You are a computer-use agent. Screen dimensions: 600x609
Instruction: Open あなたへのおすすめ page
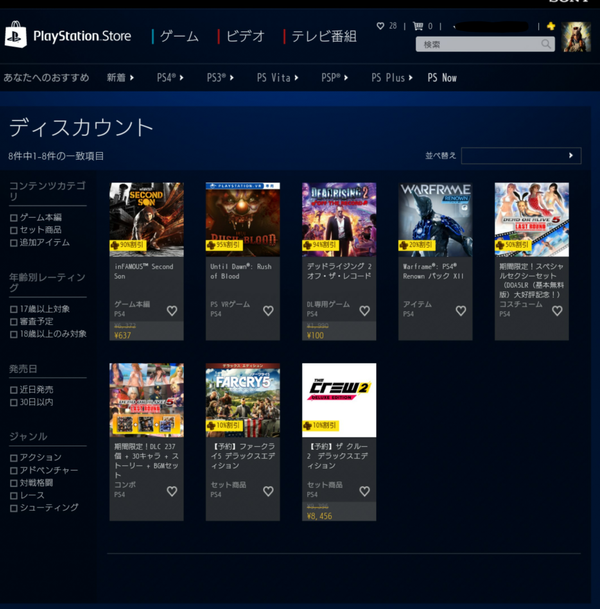(46, 78)
